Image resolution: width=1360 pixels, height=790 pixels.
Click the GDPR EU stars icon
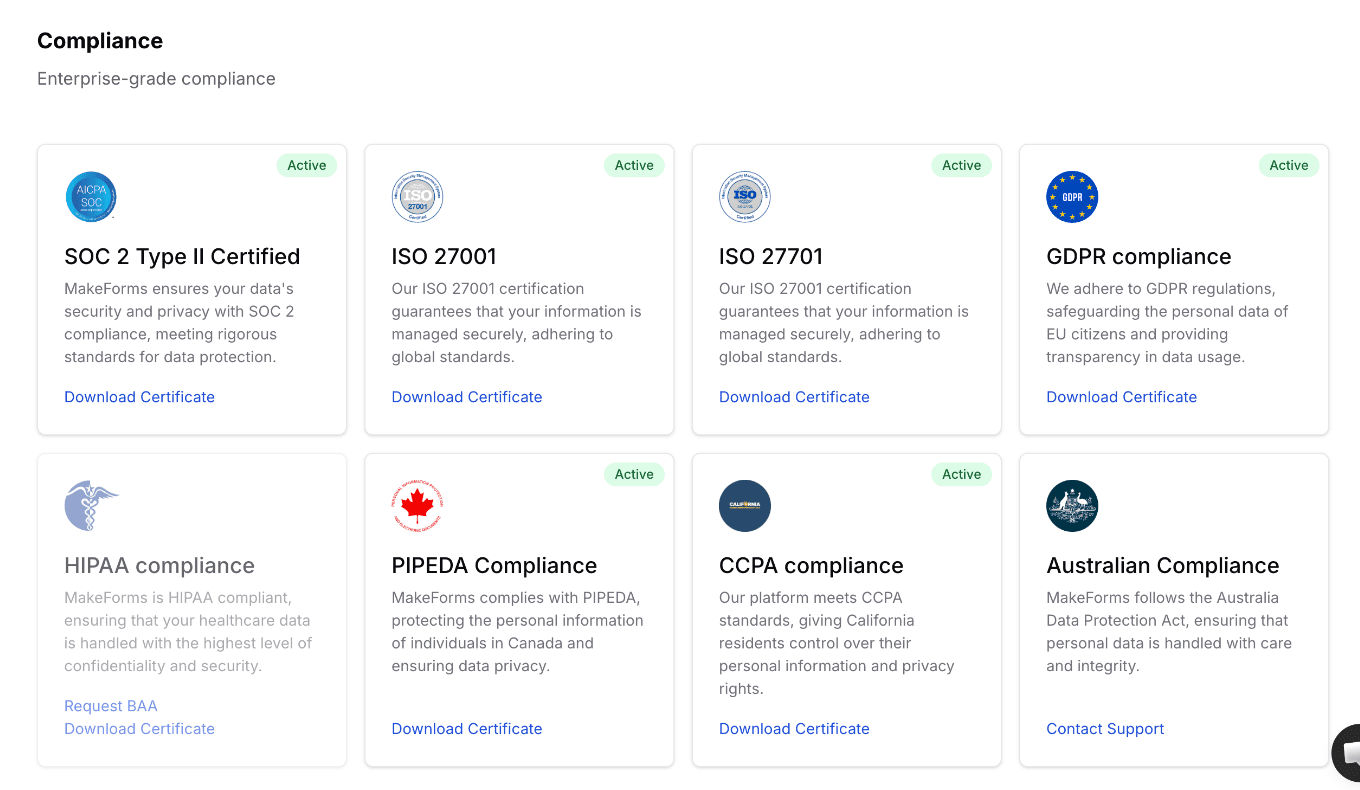1072,197
